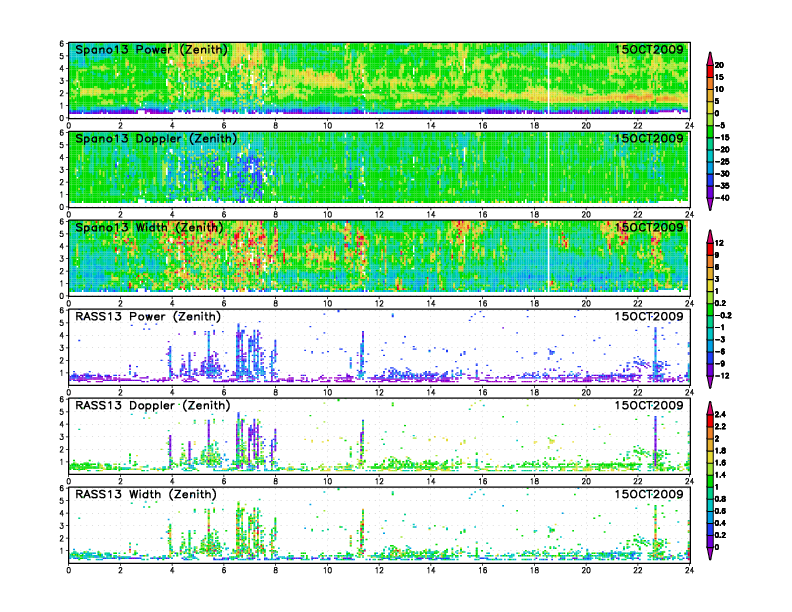Select the top power colorbar scale
The width and height of the screenshot is (792, 612).
pos(710,131)
